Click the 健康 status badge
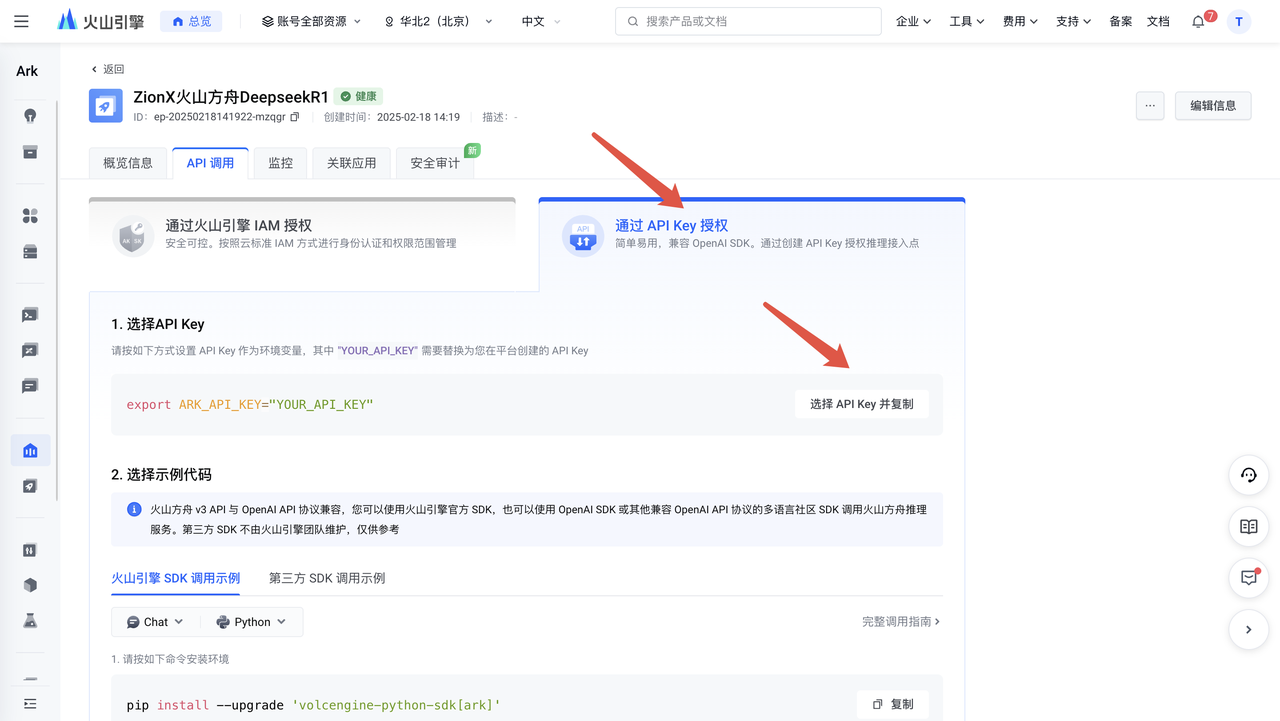The image size is (1280, 721). pos(358,97)
